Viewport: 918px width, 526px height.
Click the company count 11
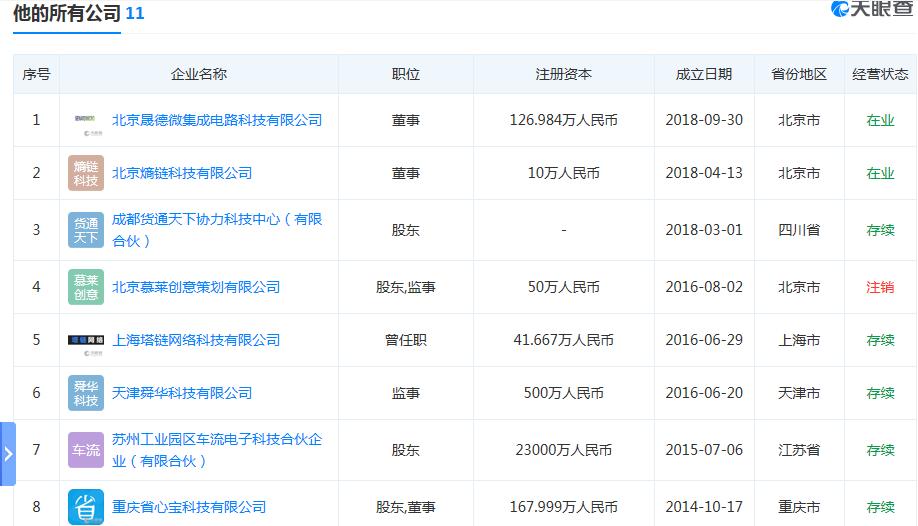(135, 13)
